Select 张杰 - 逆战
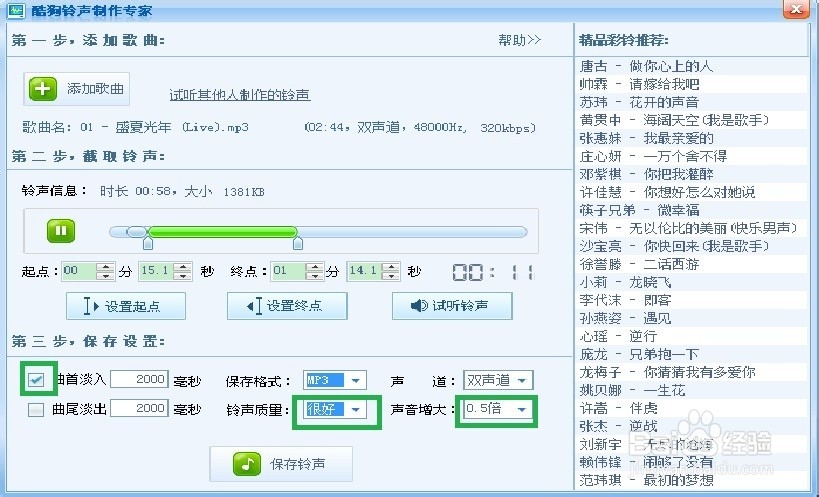This screenshot has height=497, width=819. (691, 427)
